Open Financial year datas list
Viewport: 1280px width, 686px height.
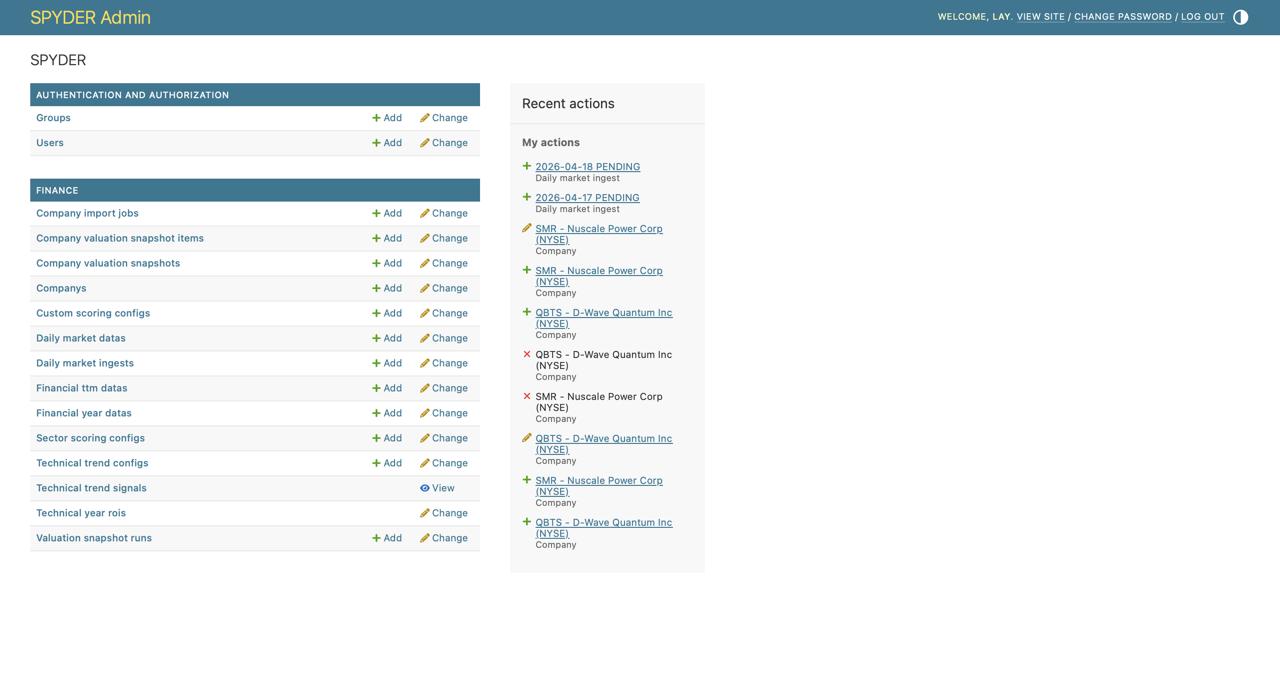coord(84,413)
